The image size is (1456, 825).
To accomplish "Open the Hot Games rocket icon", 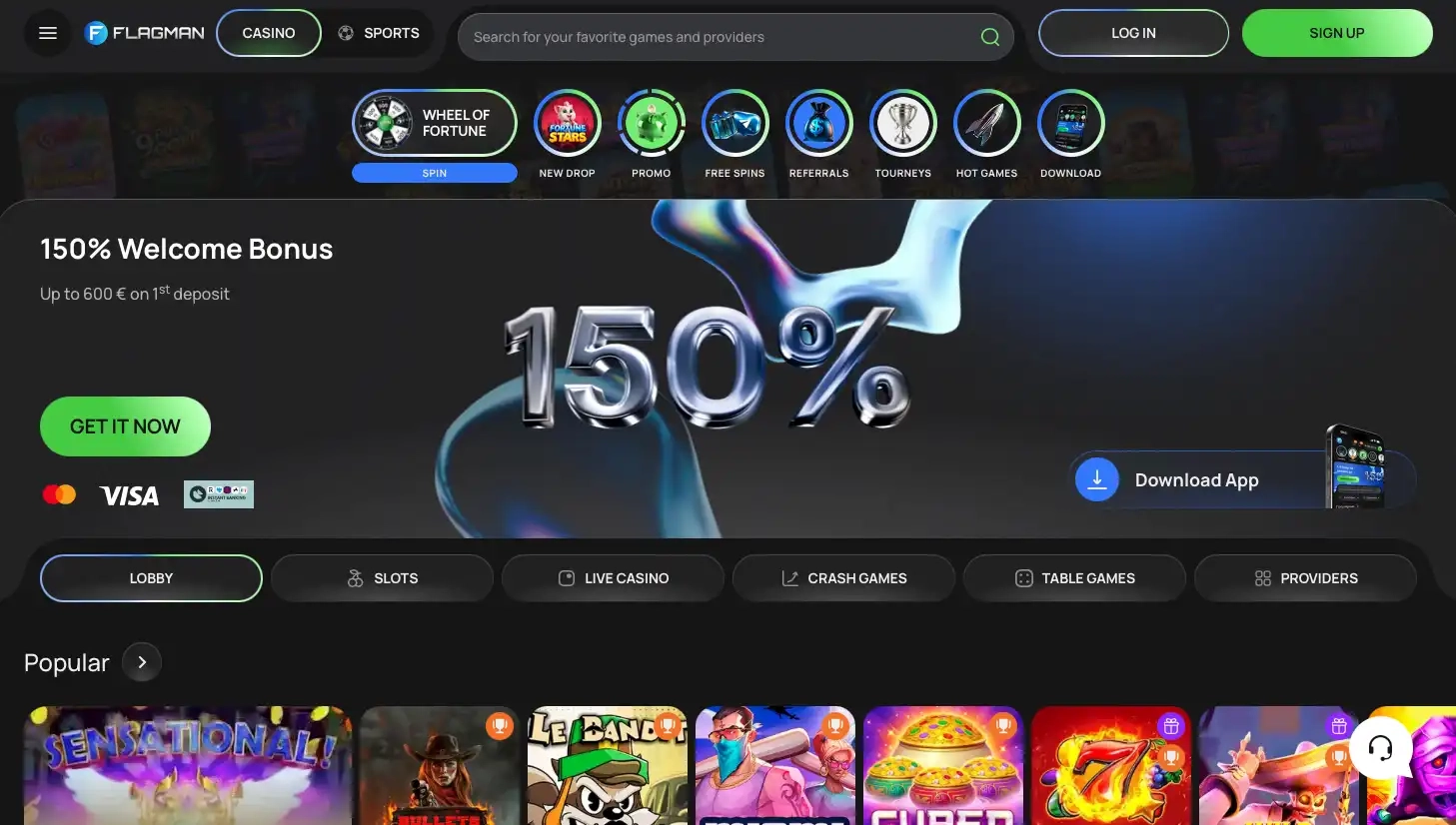I will tap(986, 124).
